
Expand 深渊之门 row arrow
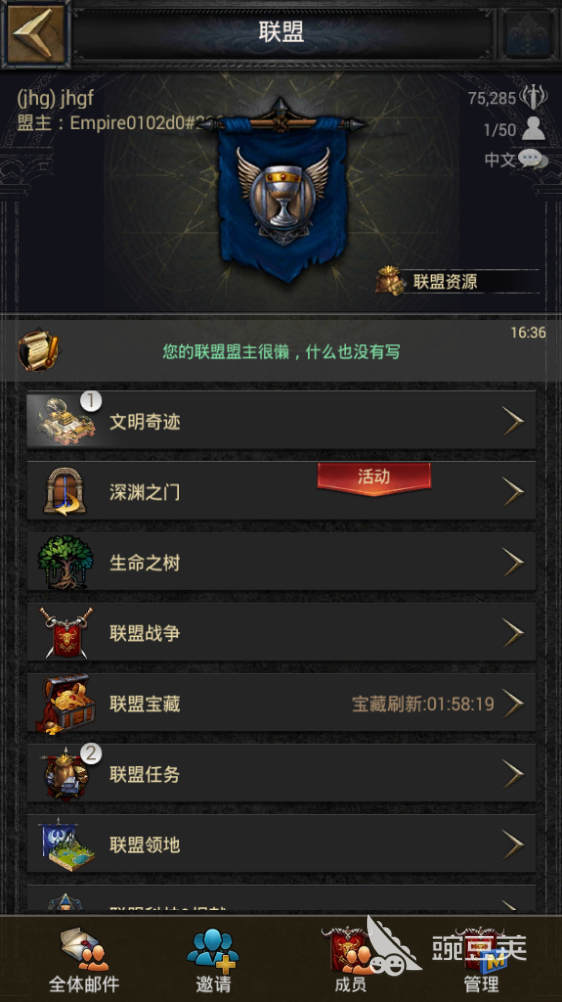(513, 491)
